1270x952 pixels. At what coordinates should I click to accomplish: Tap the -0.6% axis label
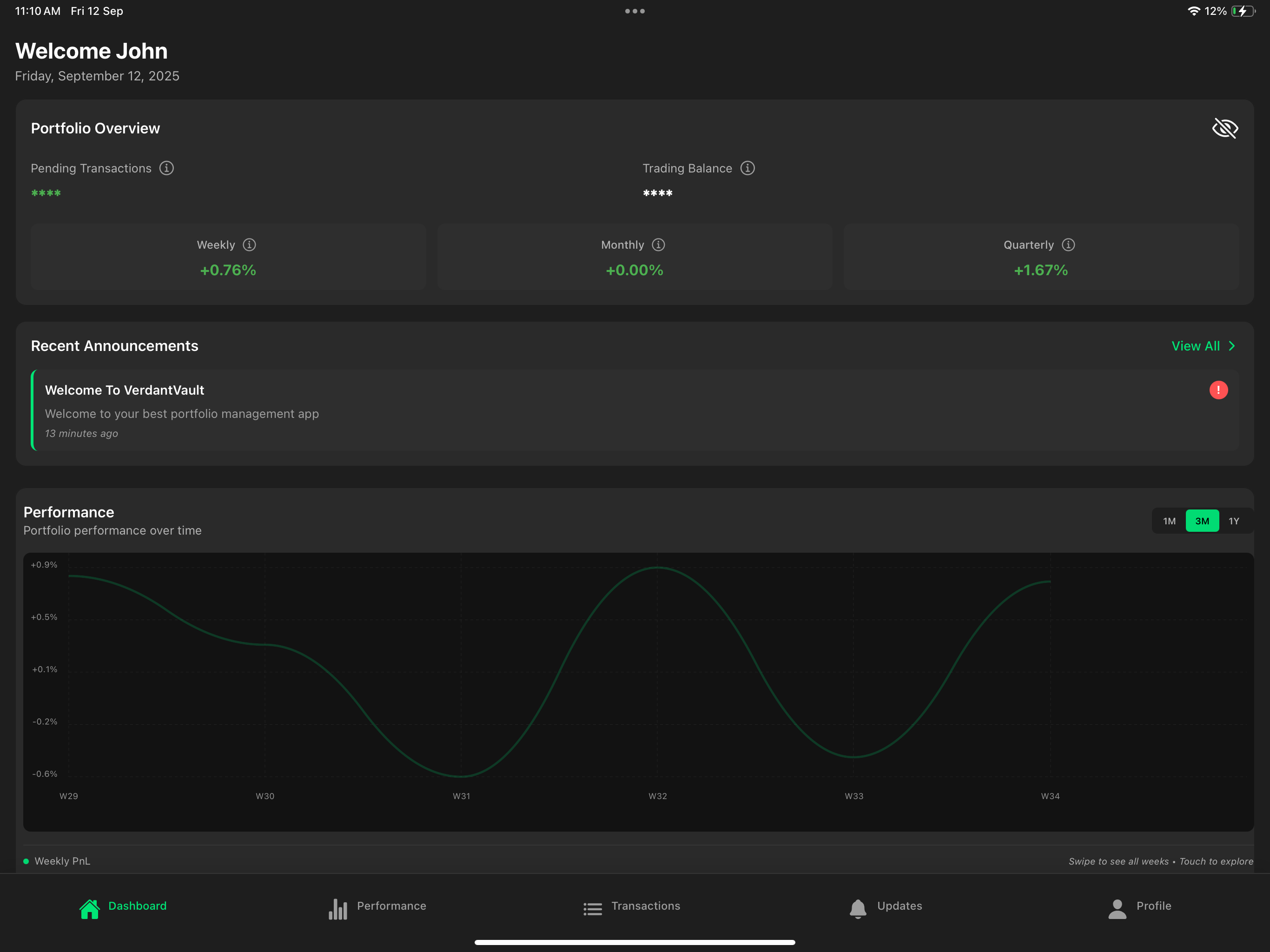[44, 773]
